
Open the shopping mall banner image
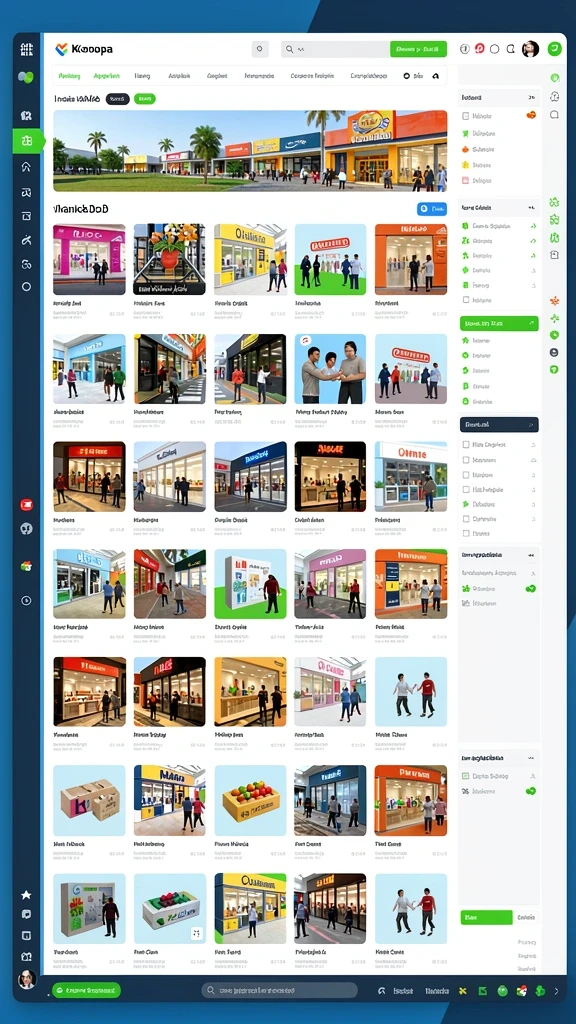coord(250,151)
